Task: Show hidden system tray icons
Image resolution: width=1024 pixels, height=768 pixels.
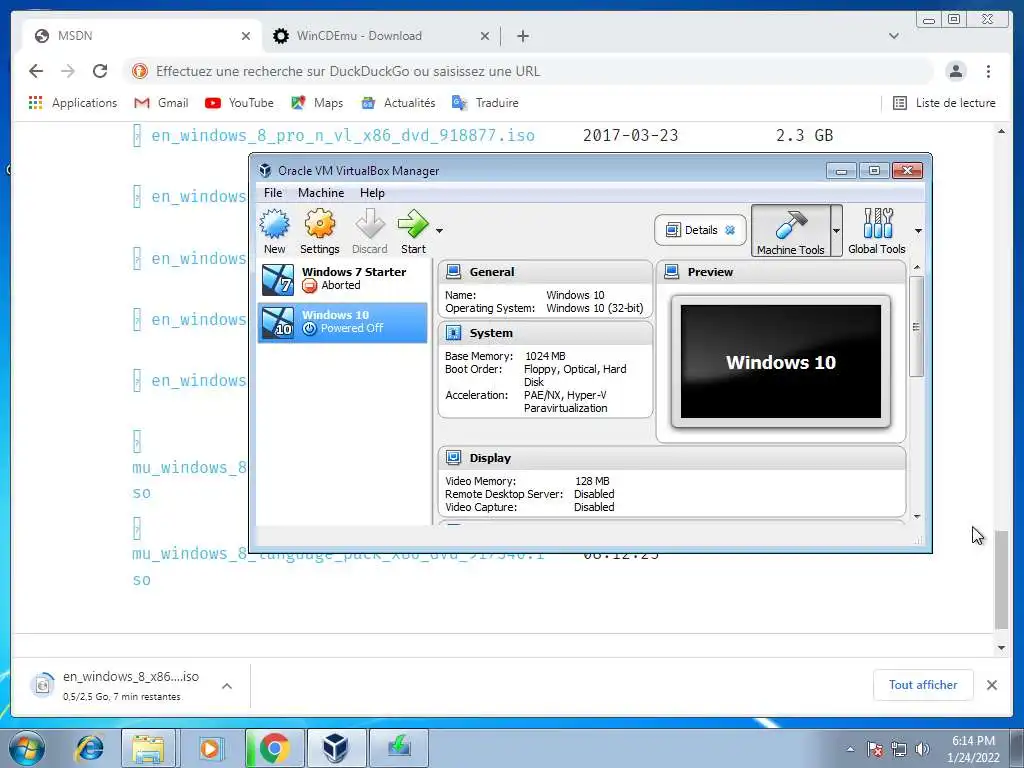Action: pos(850,749)
